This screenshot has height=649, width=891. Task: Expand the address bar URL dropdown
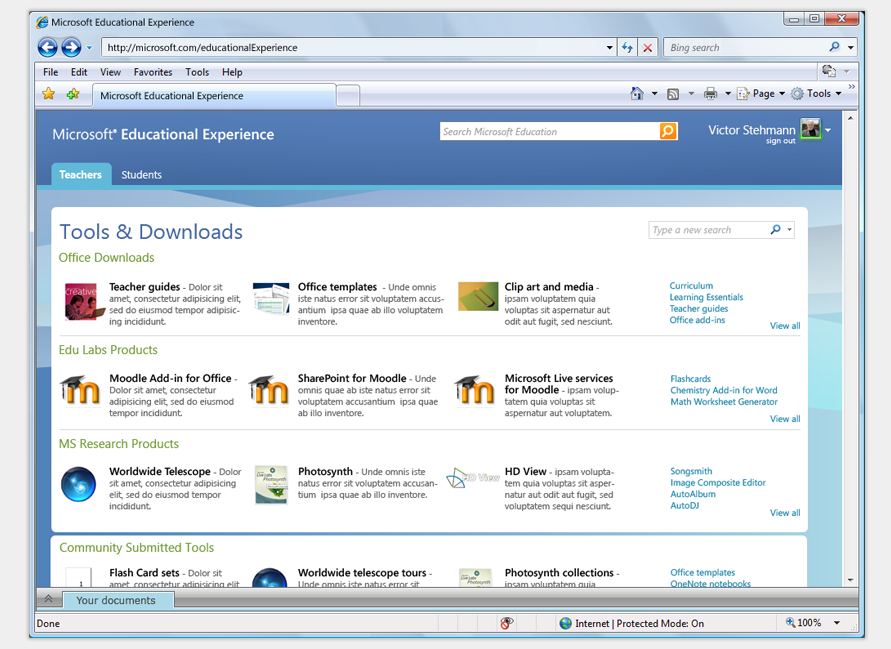click(609, 48)
